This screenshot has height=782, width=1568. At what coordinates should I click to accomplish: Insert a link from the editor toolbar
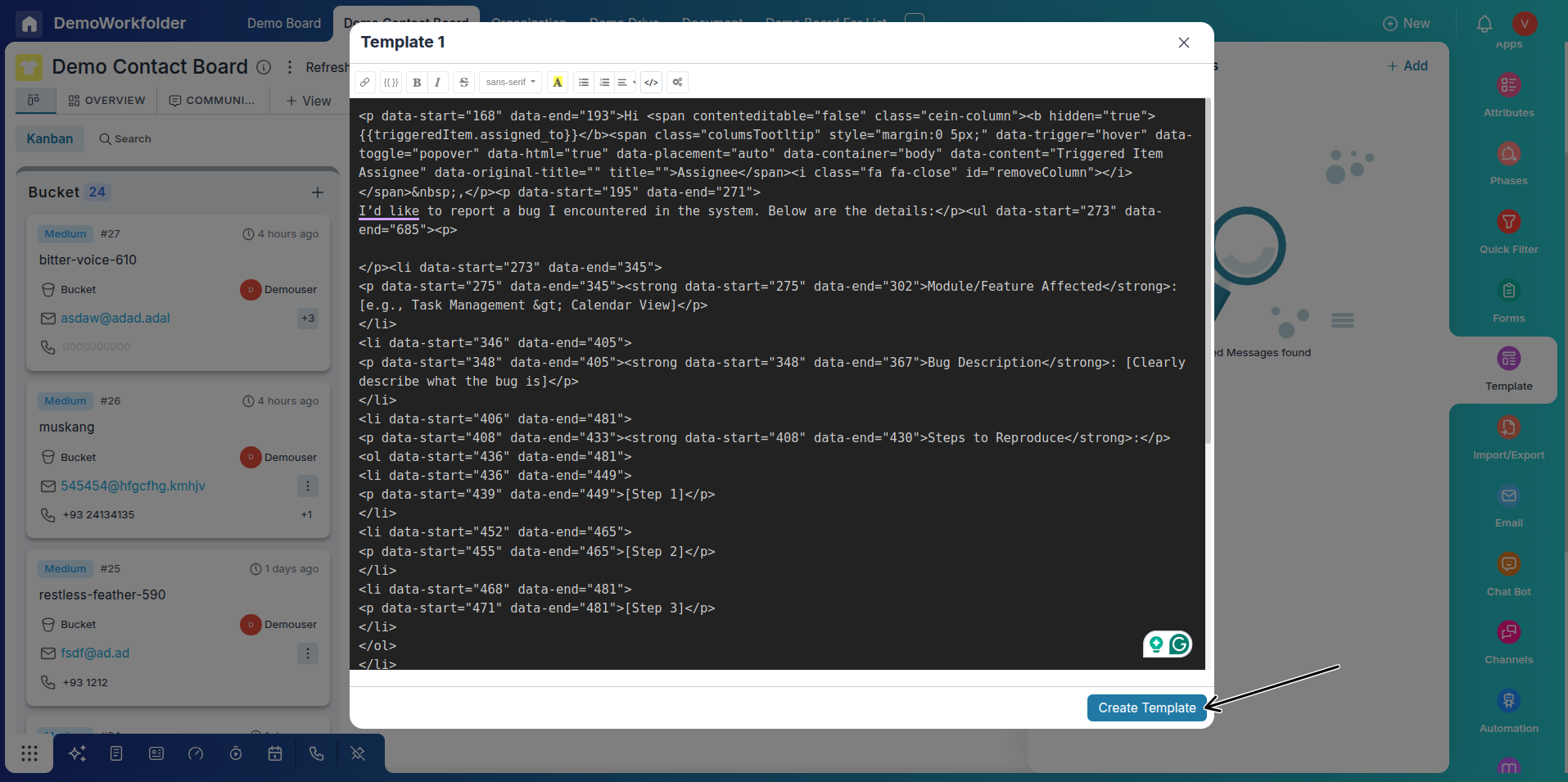(x=365, y=82)
